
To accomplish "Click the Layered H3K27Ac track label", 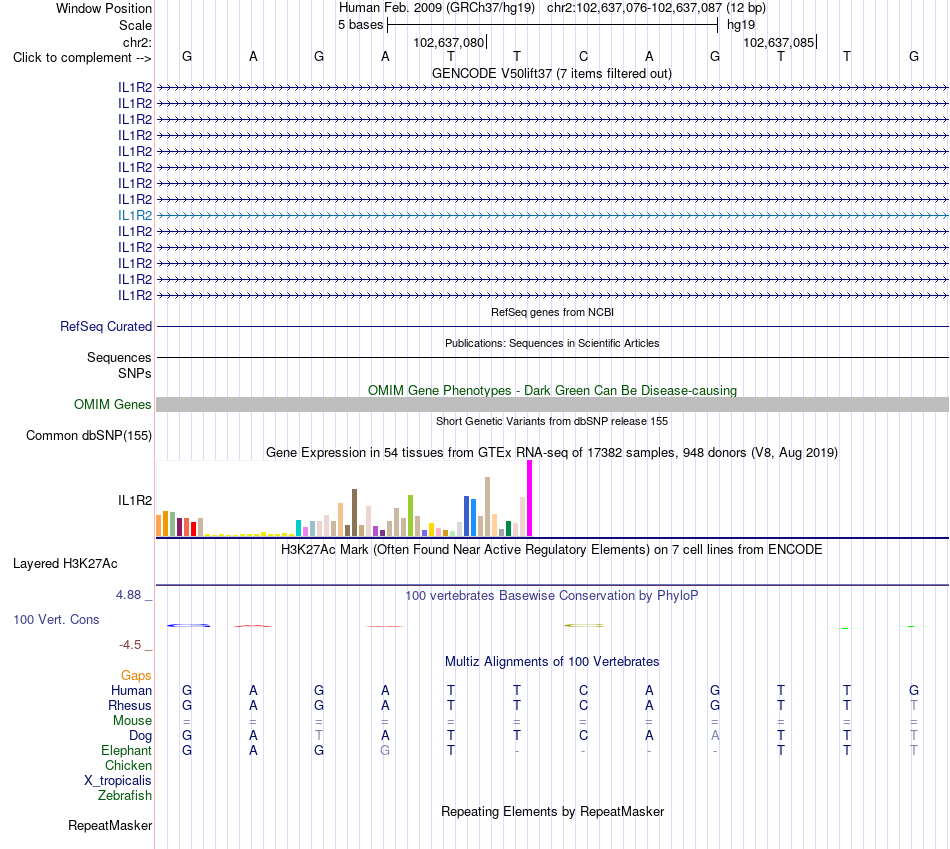I will coord(65,563).
